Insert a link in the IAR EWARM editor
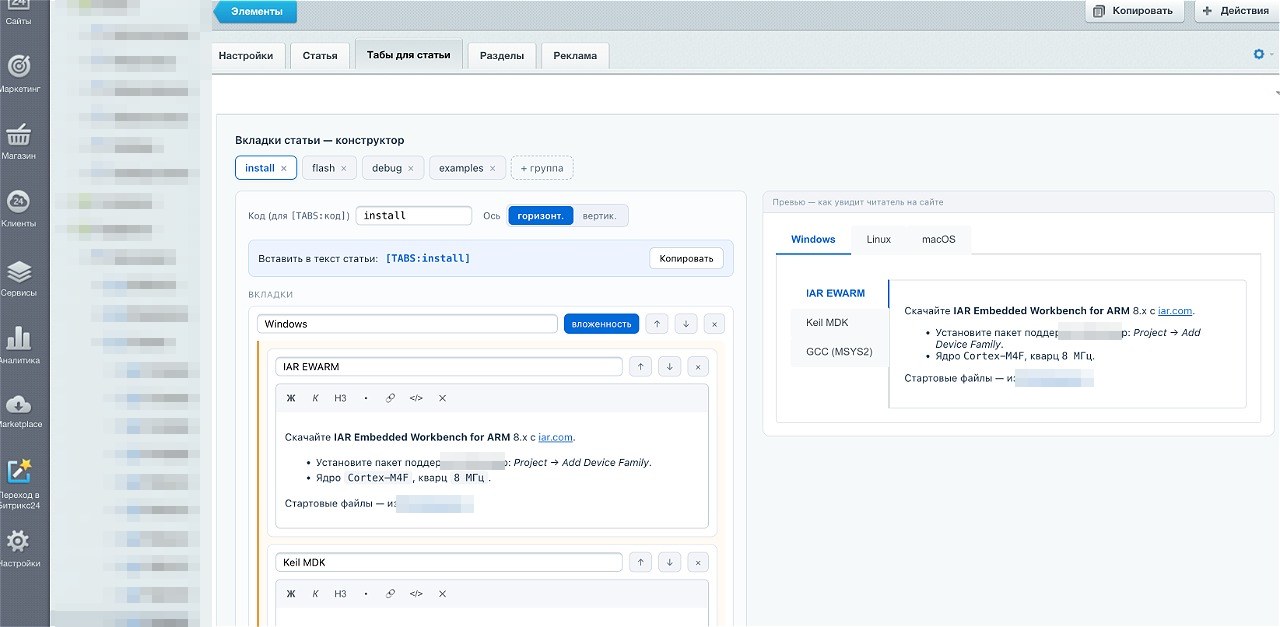The height and width of the screenshot is (627, 1280). tap(390, 398)
